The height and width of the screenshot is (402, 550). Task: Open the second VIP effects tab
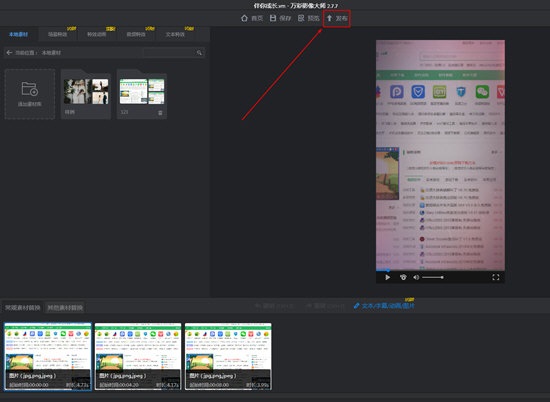click(96, 34)
